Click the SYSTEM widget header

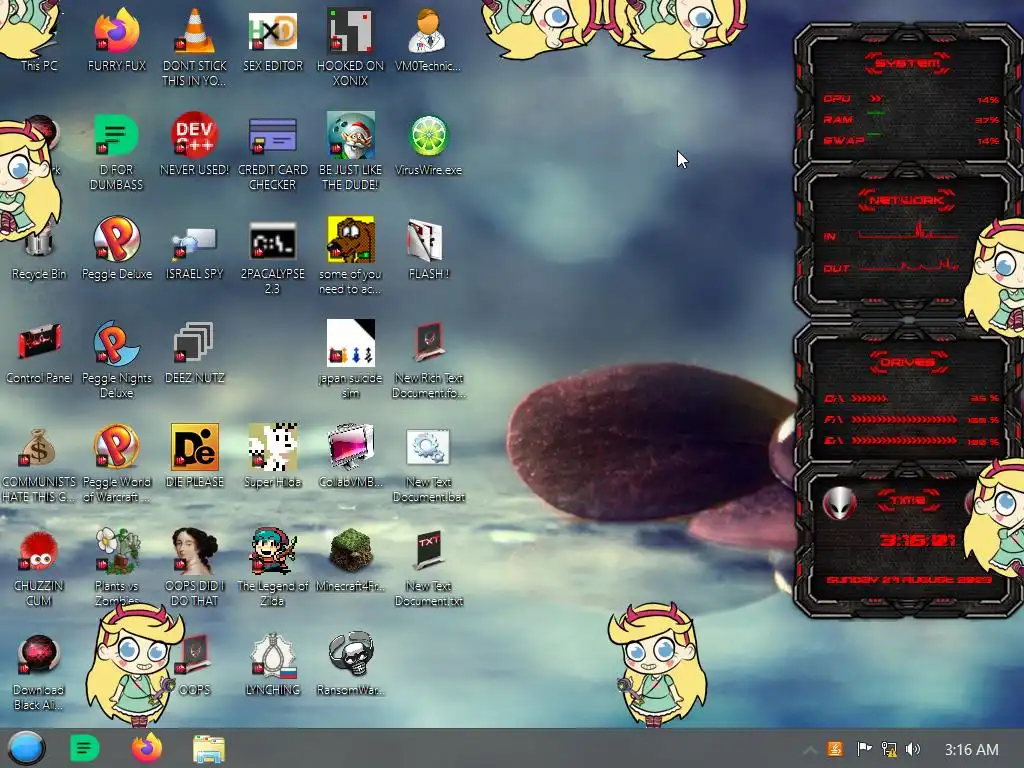pos(907,63)
